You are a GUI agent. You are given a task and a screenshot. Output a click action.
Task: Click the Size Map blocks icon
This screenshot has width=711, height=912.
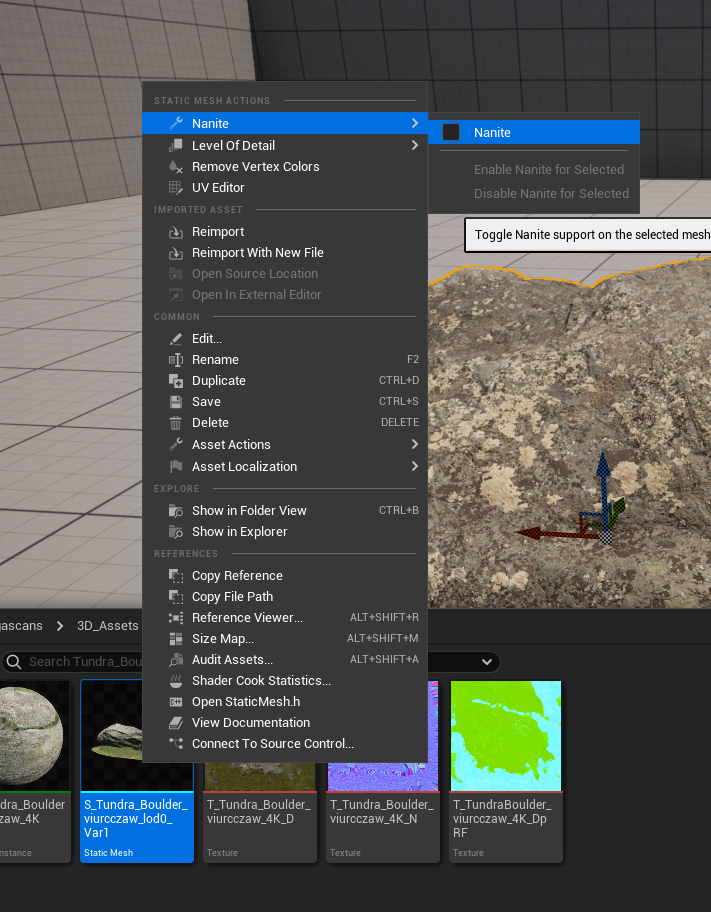tap(176, 639)
